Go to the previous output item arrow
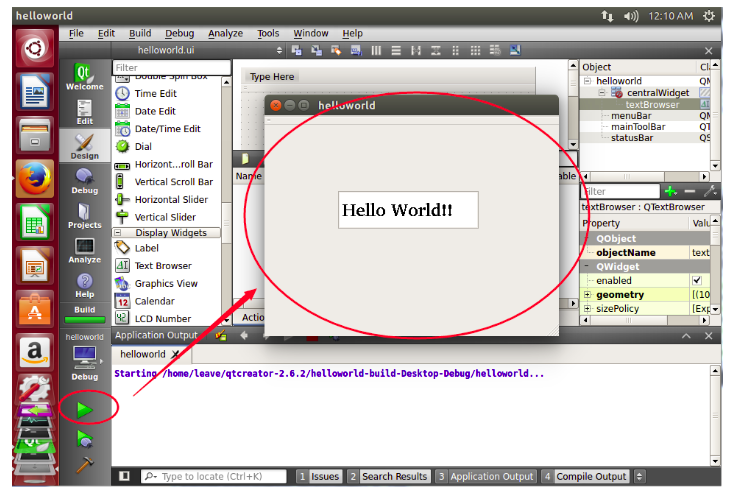 coord(244,336)
